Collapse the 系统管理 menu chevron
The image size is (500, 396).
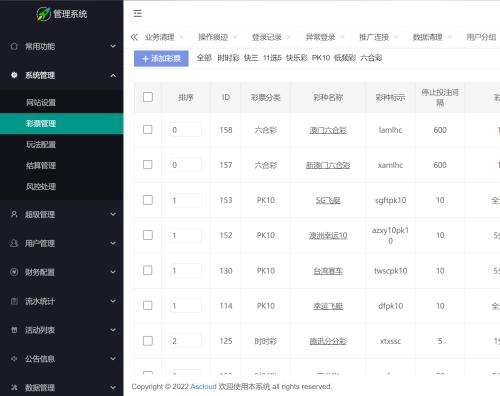point(113,75)
